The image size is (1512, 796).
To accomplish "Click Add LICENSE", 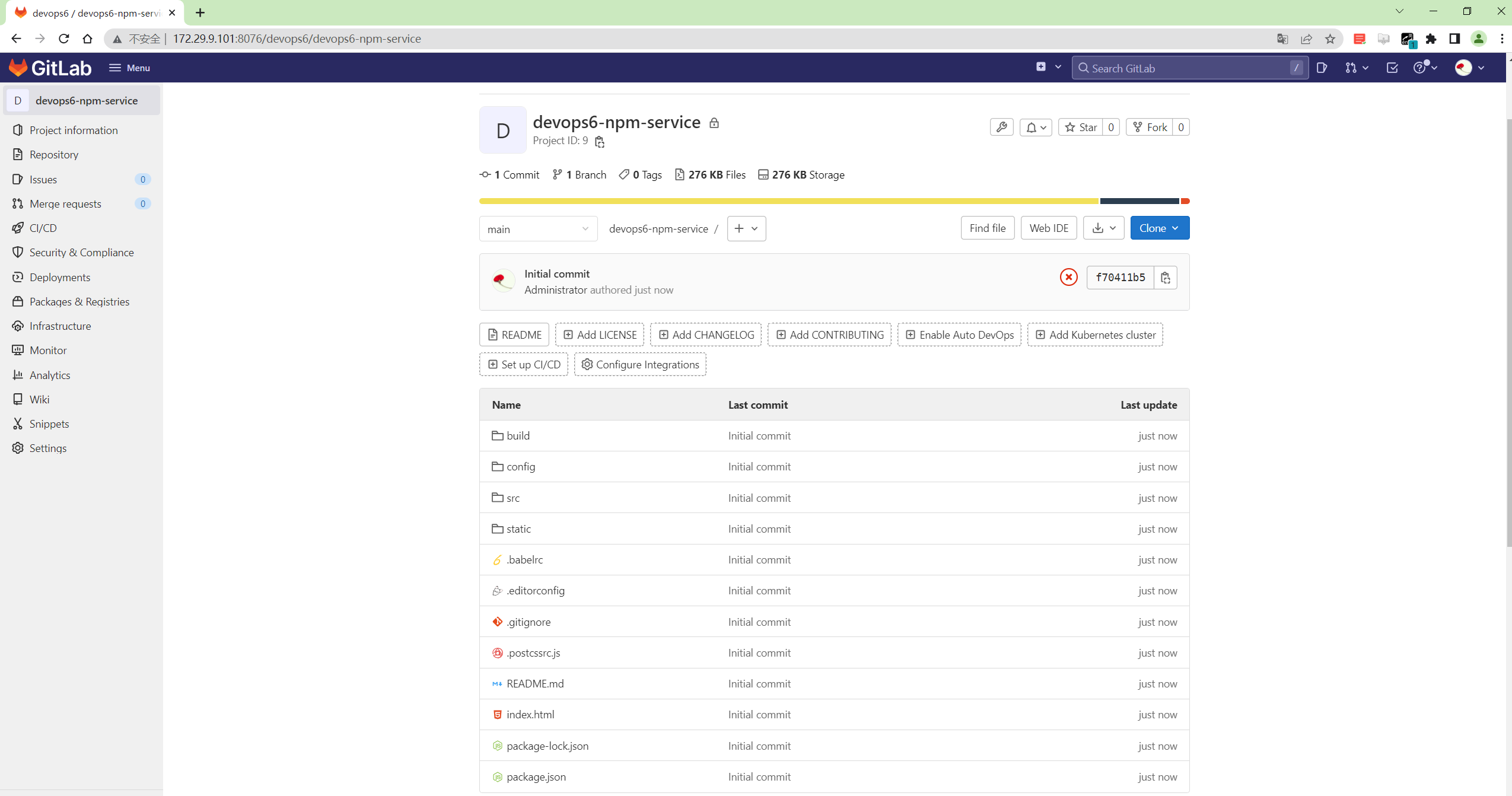I will click(x=600, y=335).
